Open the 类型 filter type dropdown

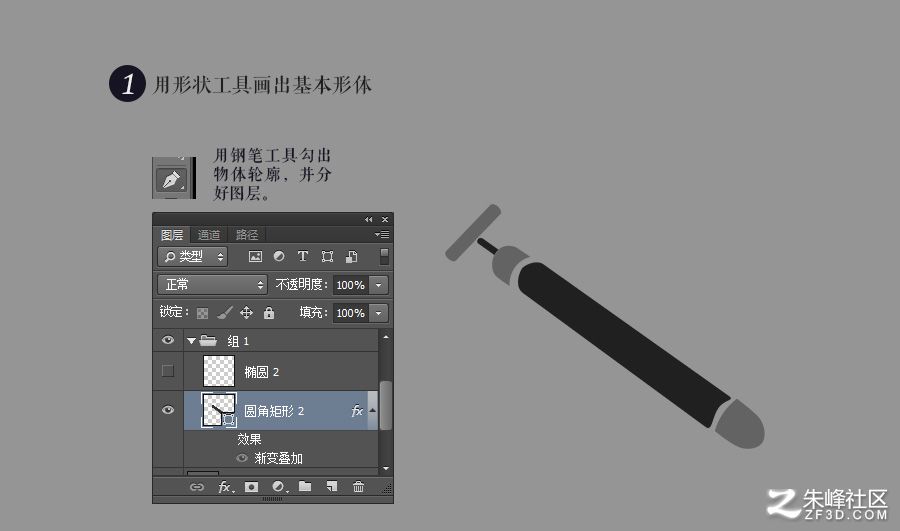pos(192,257)
